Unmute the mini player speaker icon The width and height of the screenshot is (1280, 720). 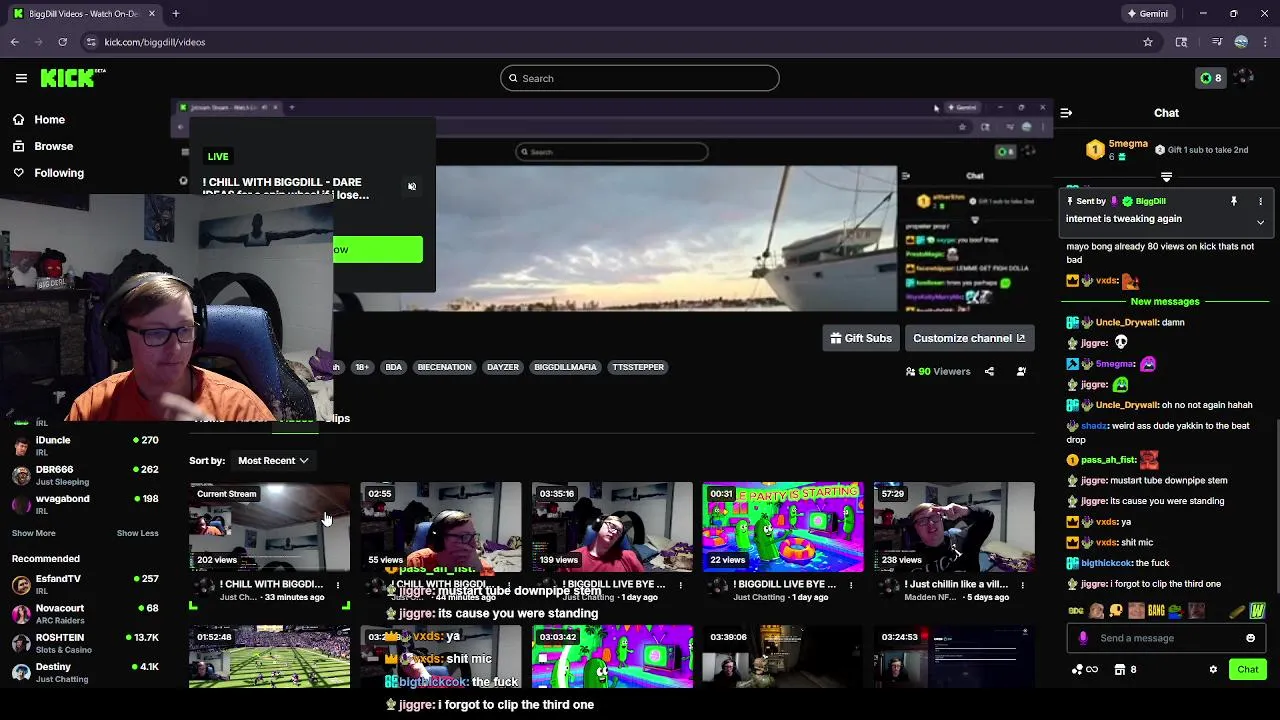[412, 187]
